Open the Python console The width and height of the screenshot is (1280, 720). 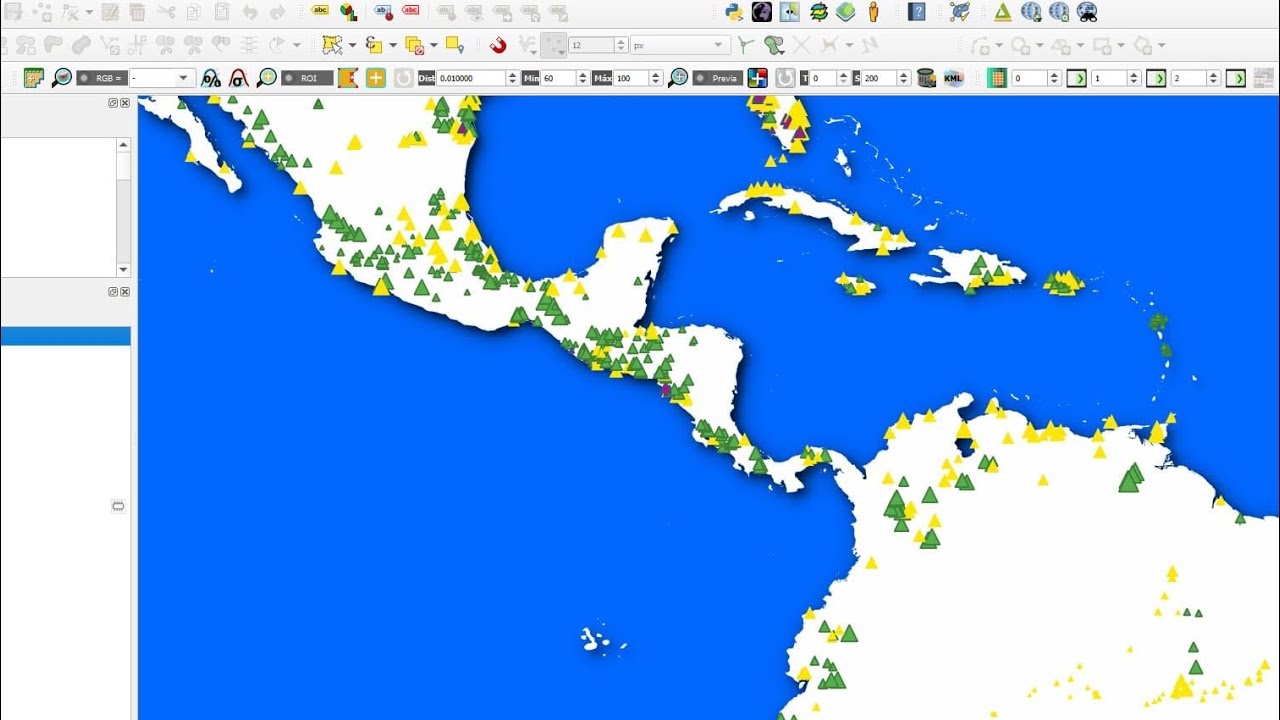pos(735,12)
